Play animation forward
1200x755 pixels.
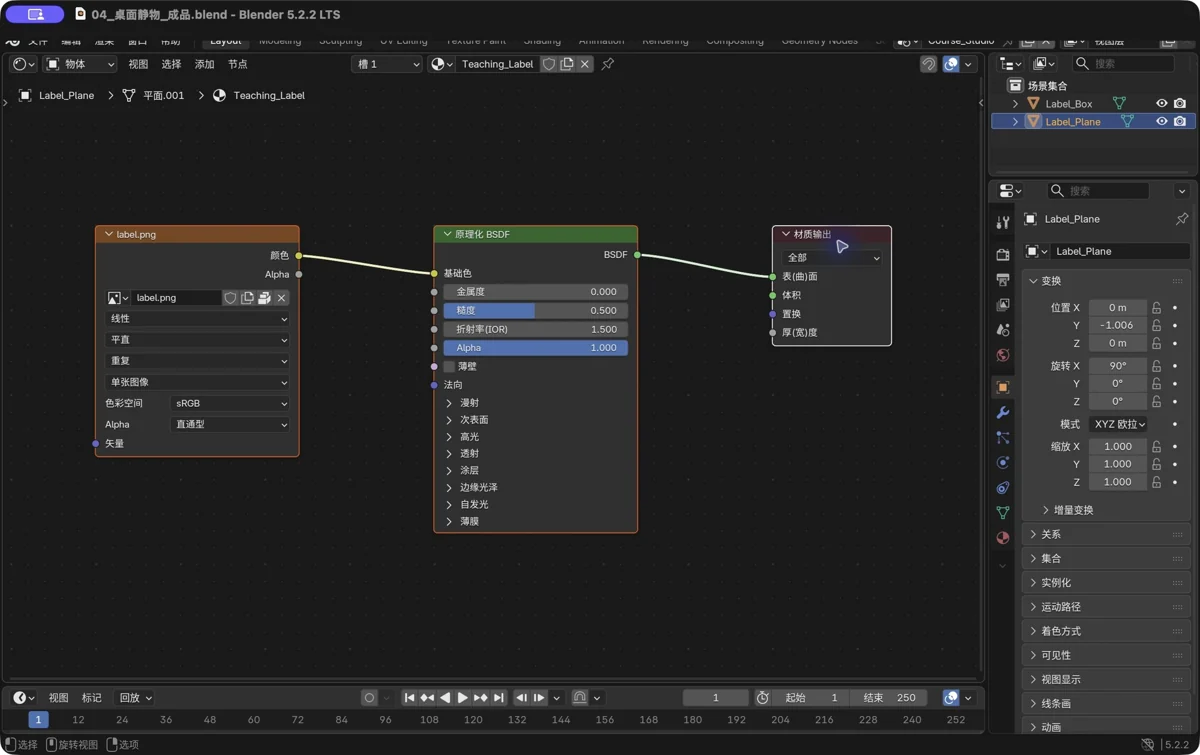(x=462, y=698)
